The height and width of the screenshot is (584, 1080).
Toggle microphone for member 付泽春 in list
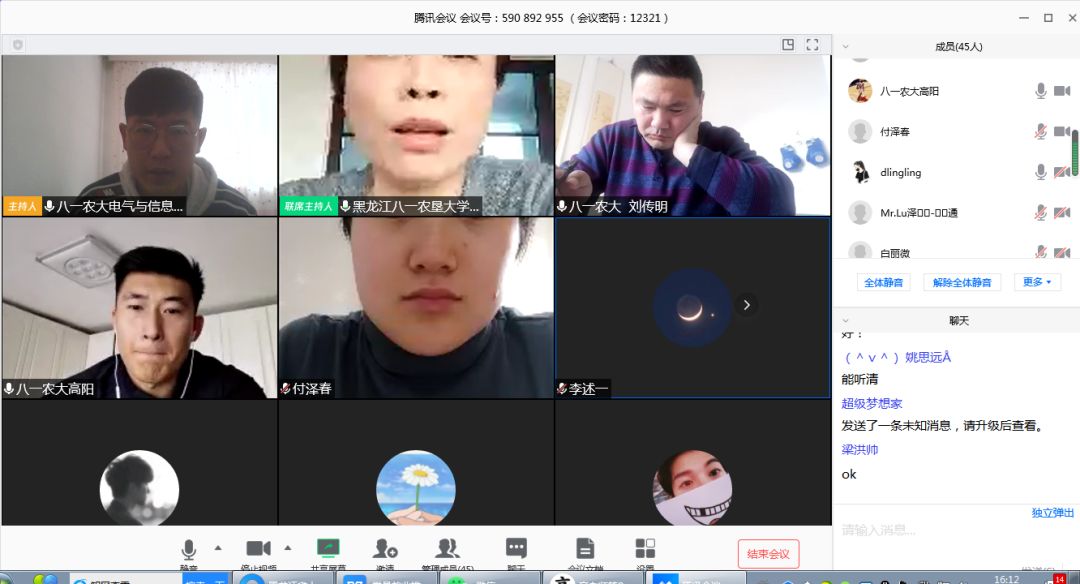[x=1040, y=132]
